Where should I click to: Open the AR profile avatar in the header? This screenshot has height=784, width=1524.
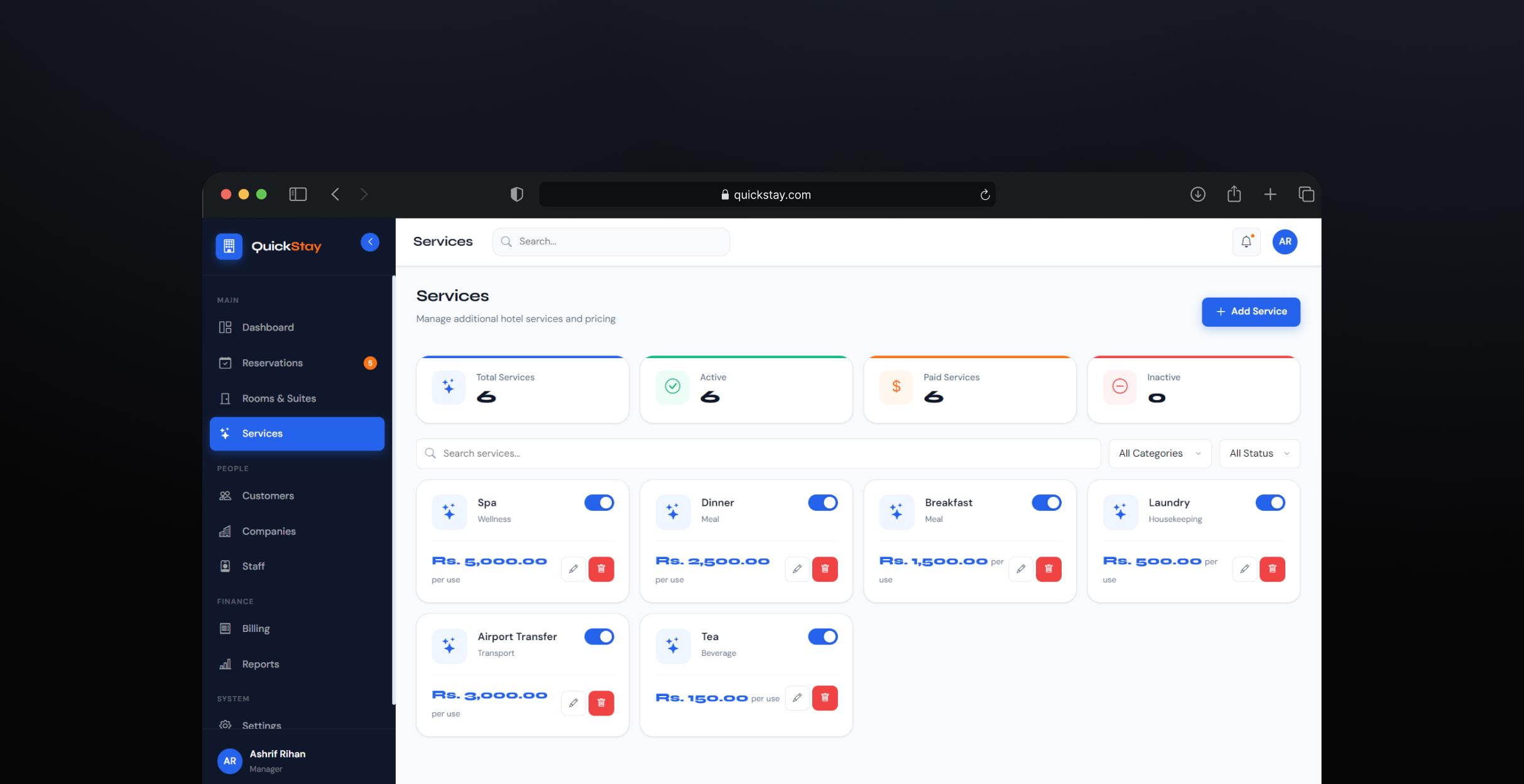tap(1285, 242)
